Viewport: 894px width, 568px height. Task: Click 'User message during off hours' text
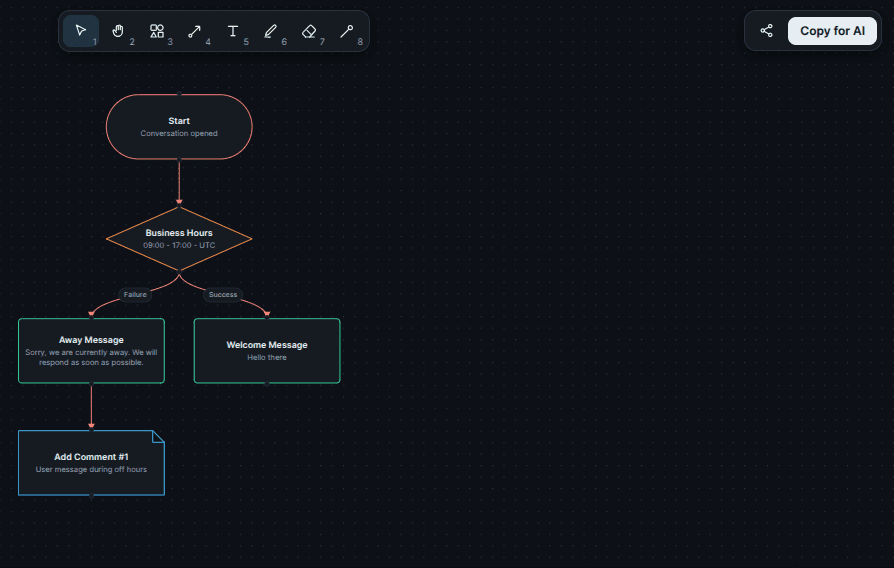91,469
